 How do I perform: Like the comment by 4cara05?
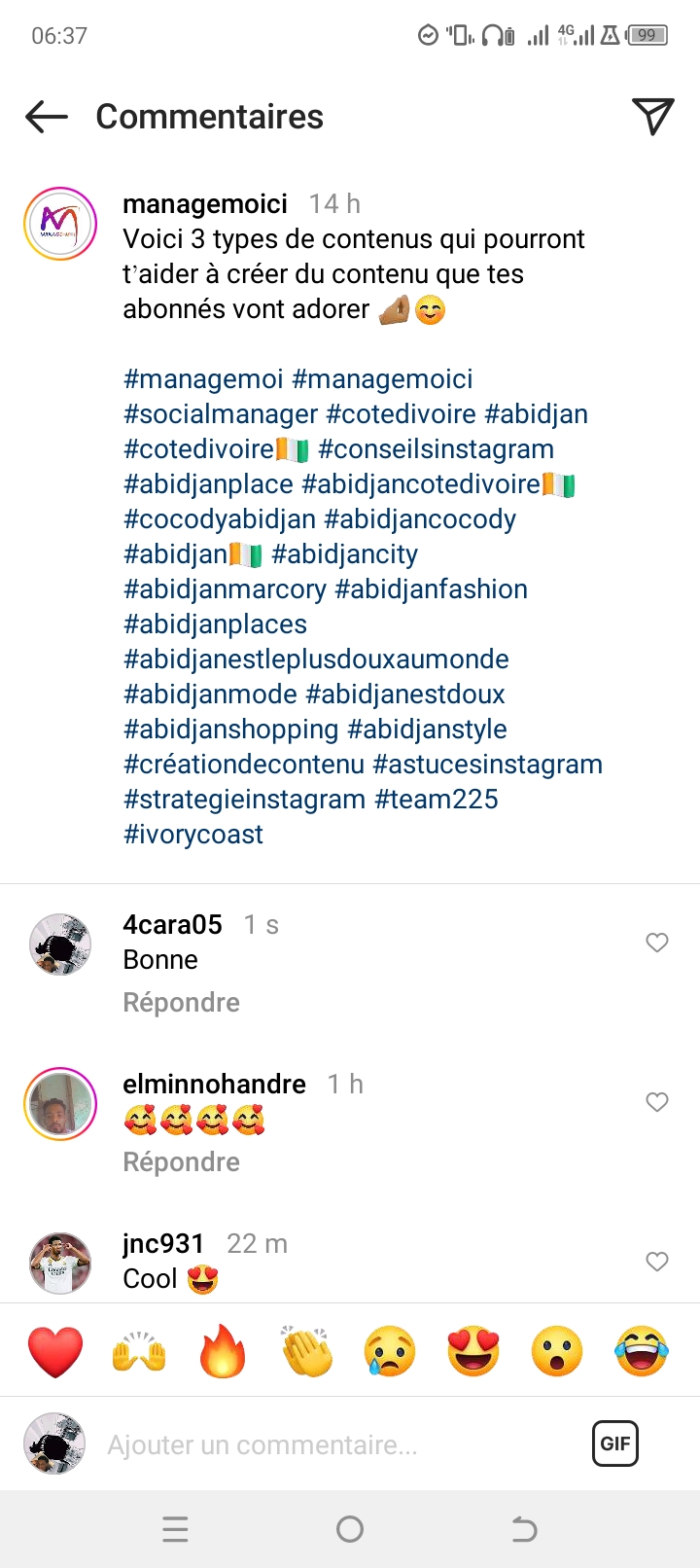coord(657,943)
